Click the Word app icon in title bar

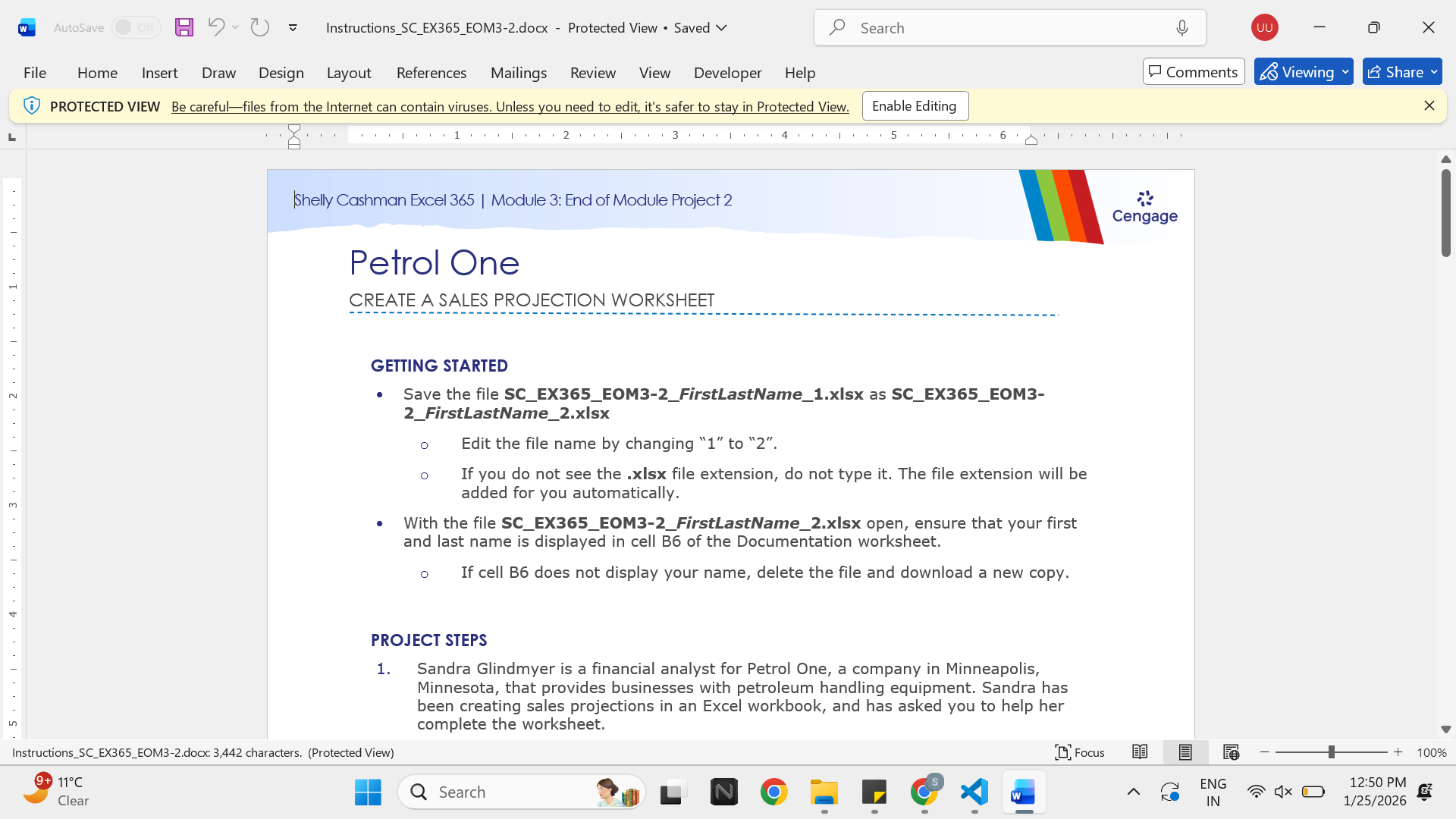coord(27,28)
